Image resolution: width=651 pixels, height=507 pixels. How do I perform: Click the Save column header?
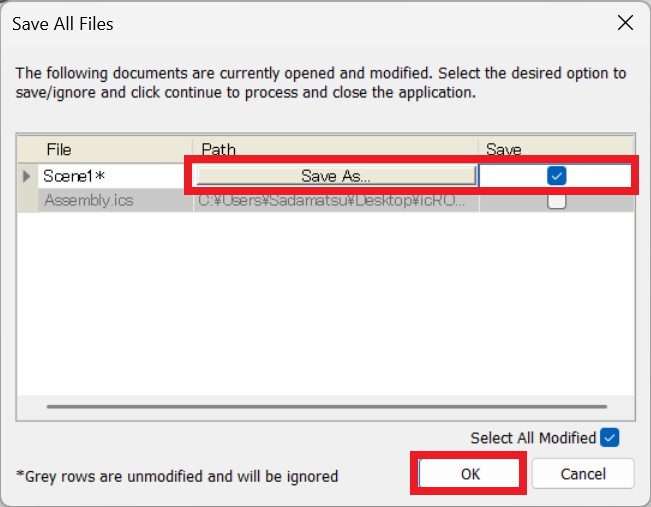tap(556, 150)
